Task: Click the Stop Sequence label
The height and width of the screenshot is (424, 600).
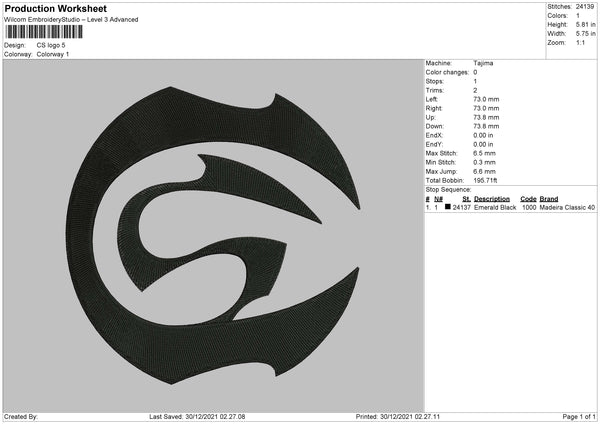Action: 448,190
